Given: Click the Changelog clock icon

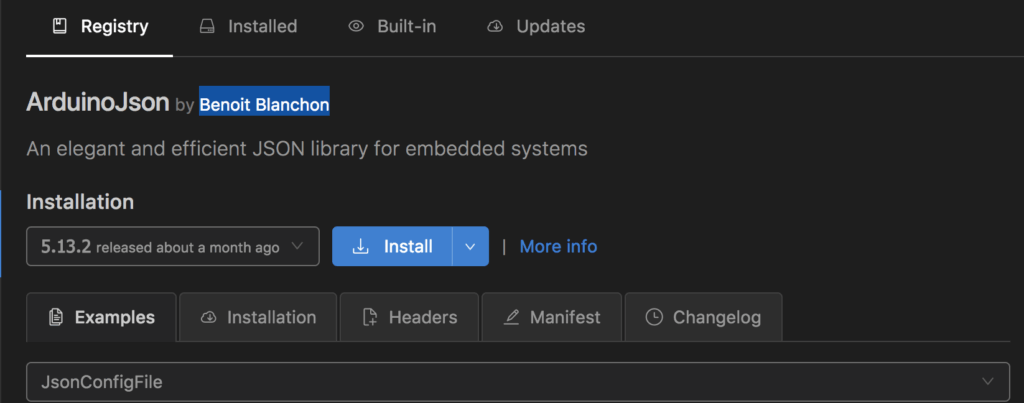Looking at the screenshot, I should (654, 318).
